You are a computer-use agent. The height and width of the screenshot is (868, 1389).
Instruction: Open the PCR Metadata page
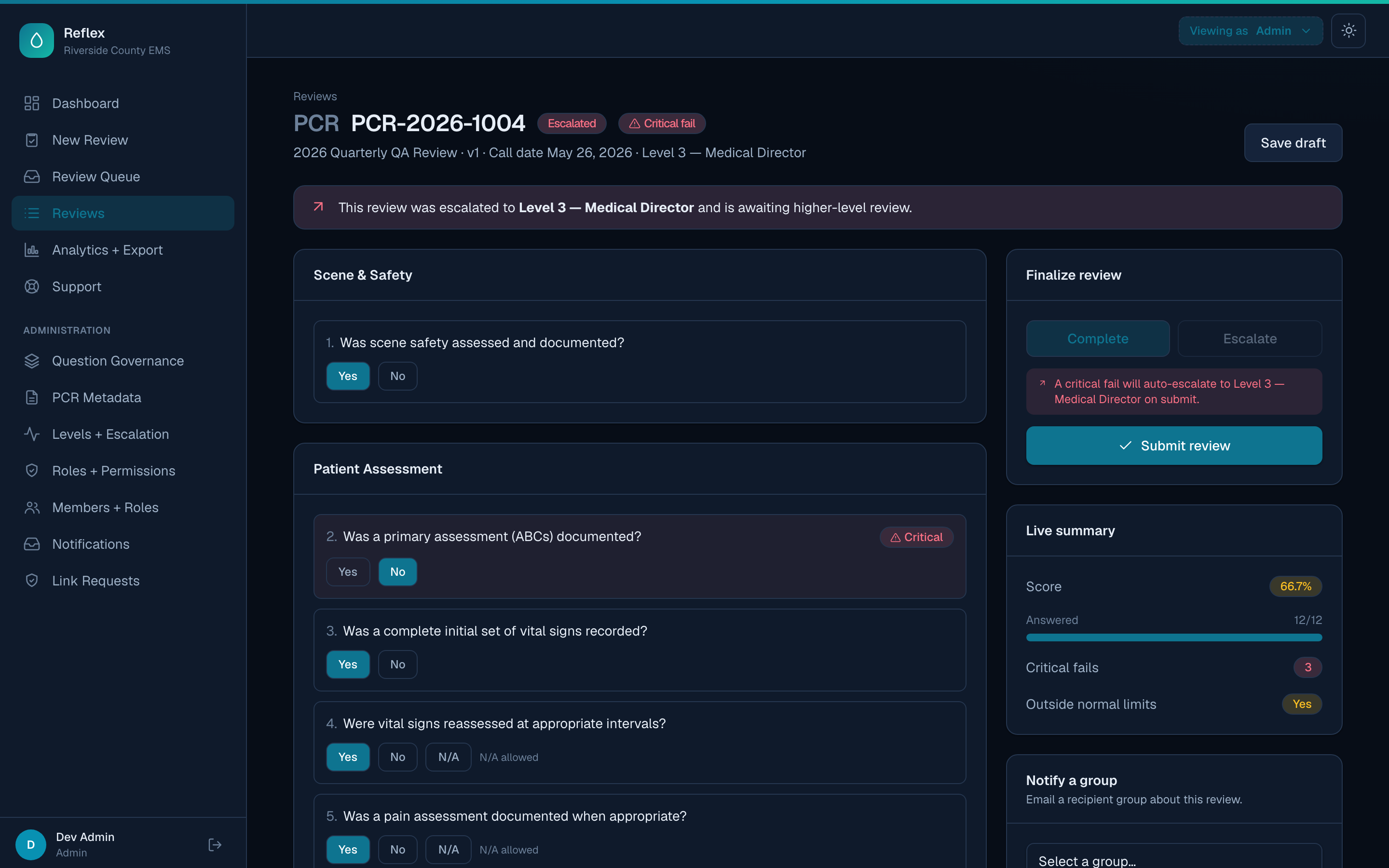coord(123,398)
